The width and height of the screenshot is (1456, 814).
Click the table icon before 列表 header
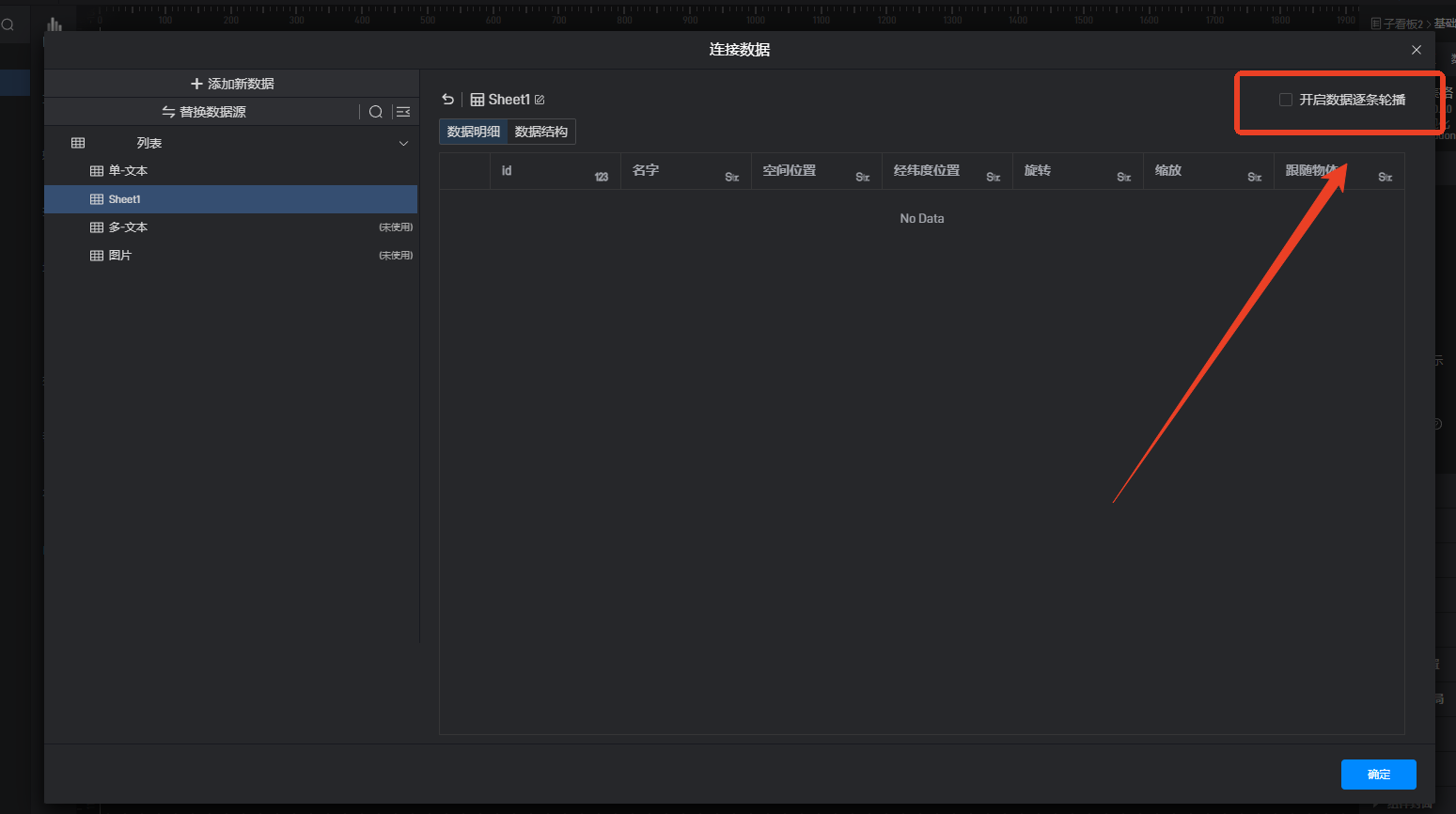(78, 143)
